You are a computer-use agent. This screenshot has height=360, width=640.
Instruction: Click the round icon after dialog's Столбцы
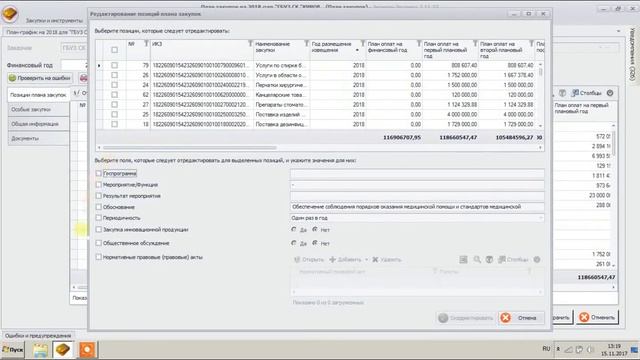click(537, 260)
